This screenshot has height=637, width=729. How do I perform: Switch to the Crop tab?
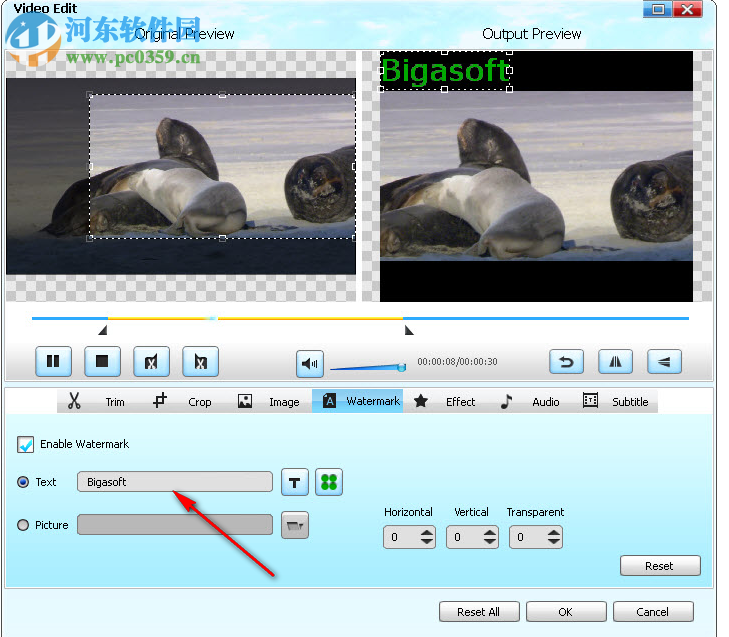(x=200, y=402)
